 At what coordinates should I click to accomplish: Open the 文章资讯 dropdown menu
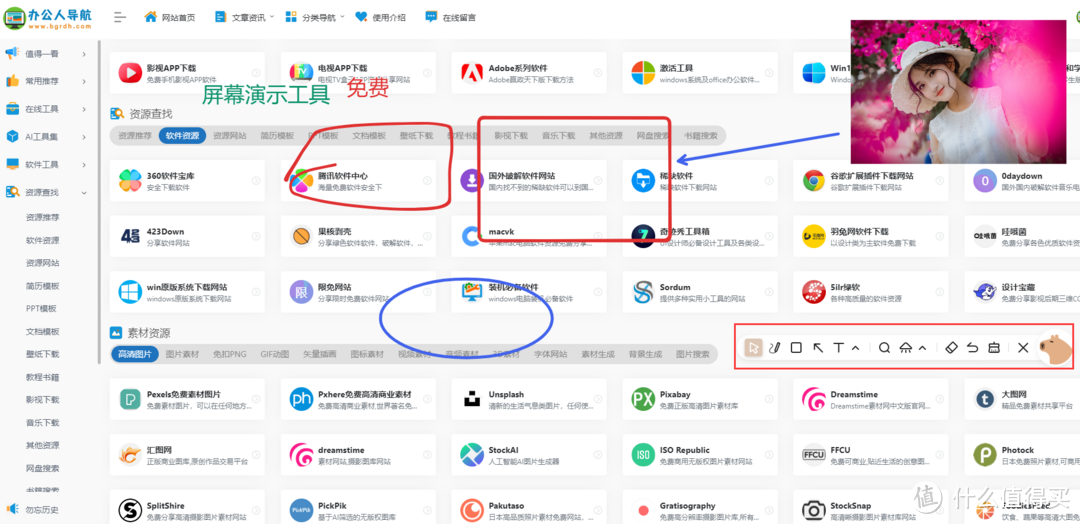(x=244, y=17)
